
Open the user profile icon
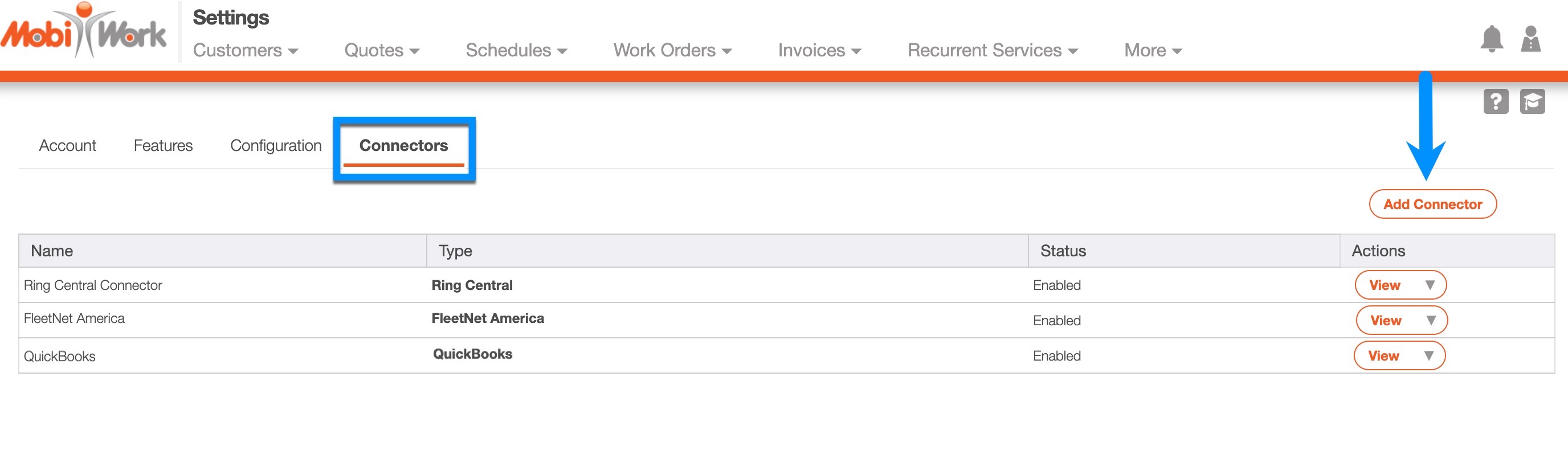(1530, 39)
